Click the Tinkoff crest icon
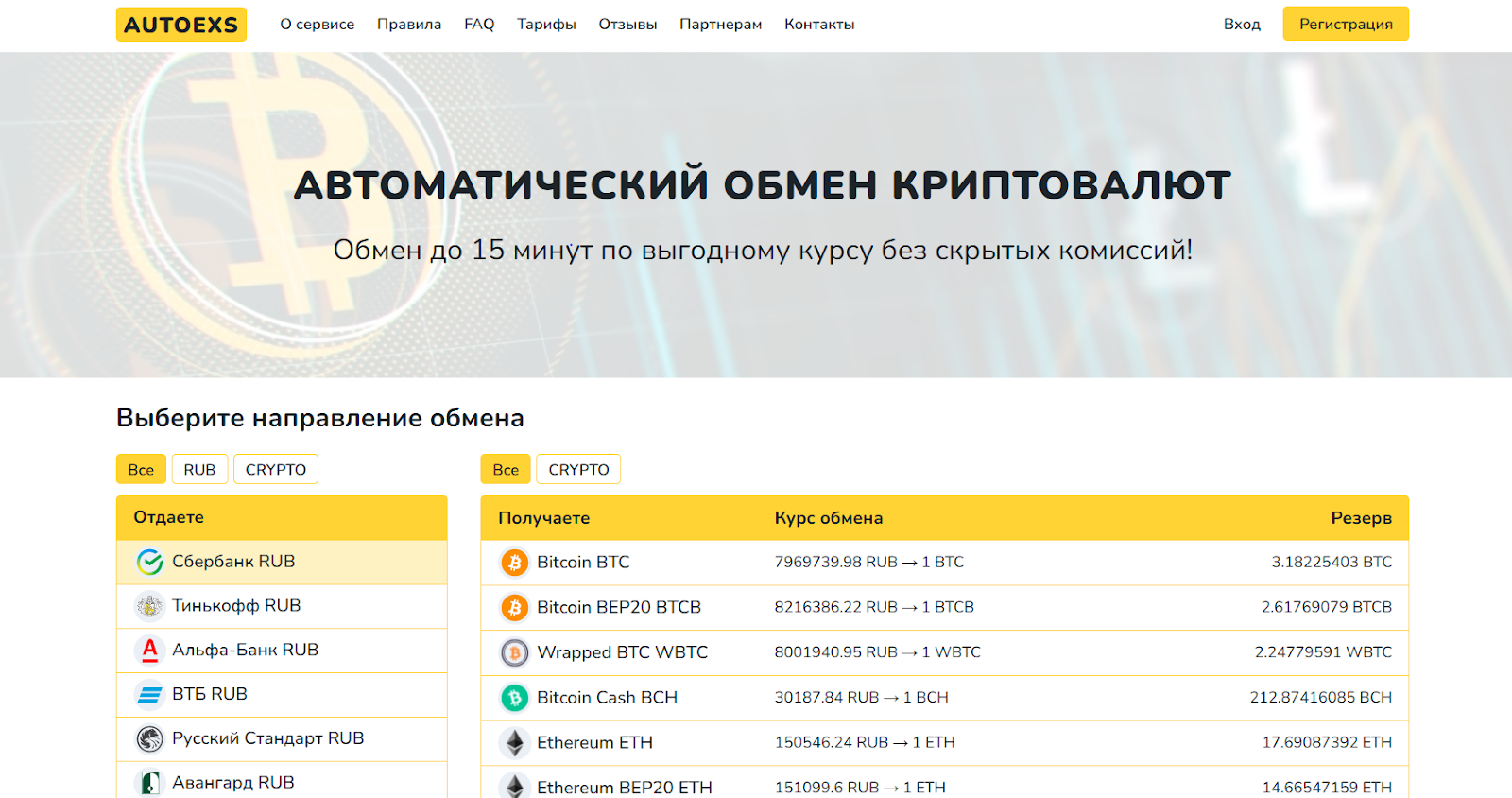1512x798 pixels. [149, 606]
